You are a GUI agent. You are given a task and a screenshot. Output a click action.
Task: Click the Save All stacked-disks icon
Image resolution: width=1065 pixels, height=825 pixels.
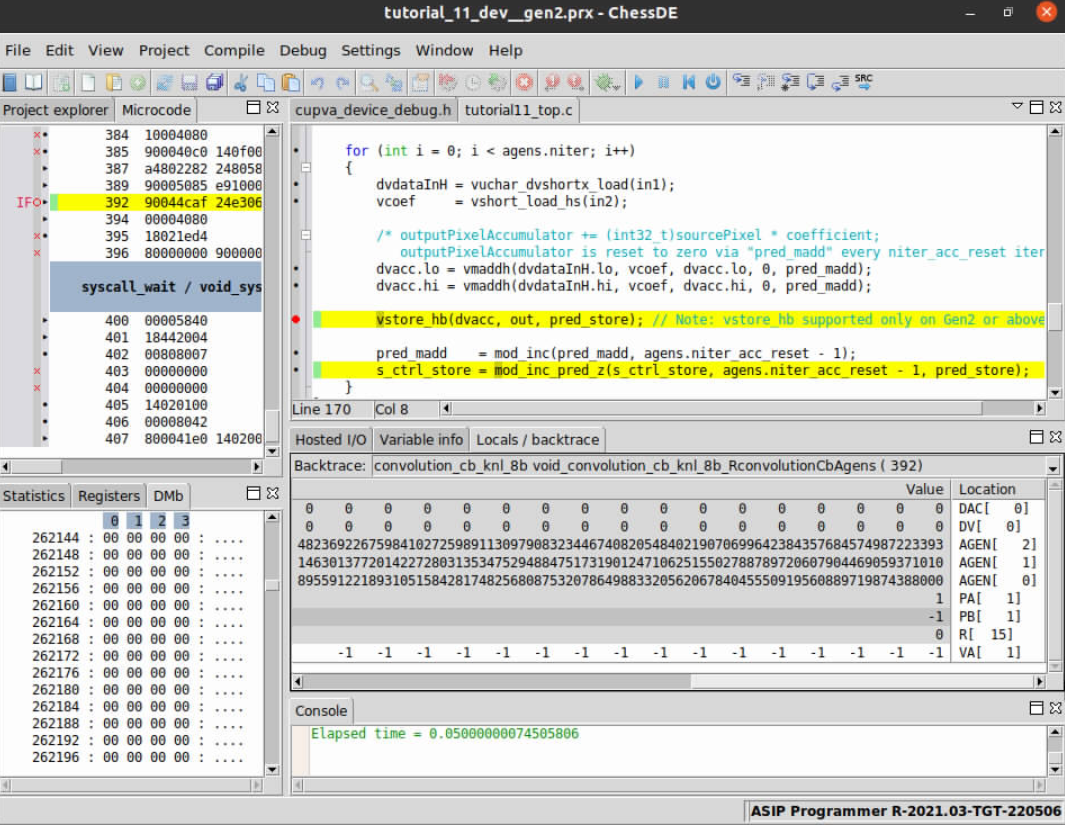214,82
